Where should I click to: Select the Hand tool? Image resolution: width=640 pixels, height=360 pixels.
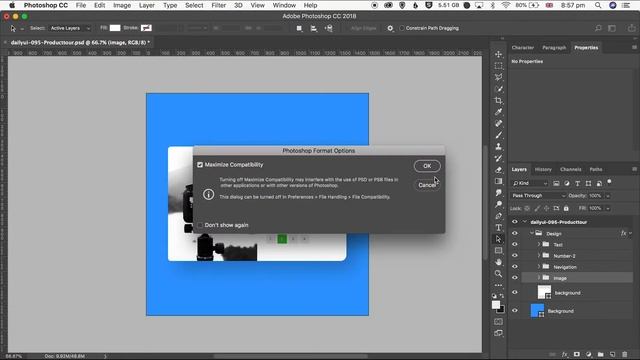(498, 262)
